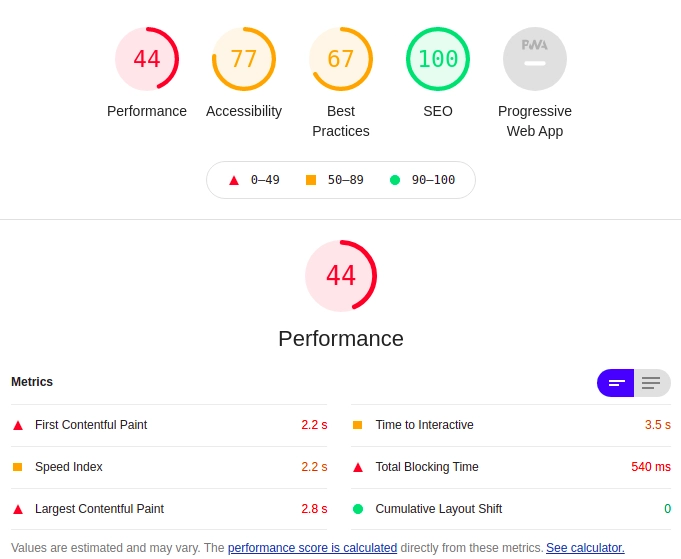
Task: Open the 'performance score is calculated' link
Action: click(312, 548)
